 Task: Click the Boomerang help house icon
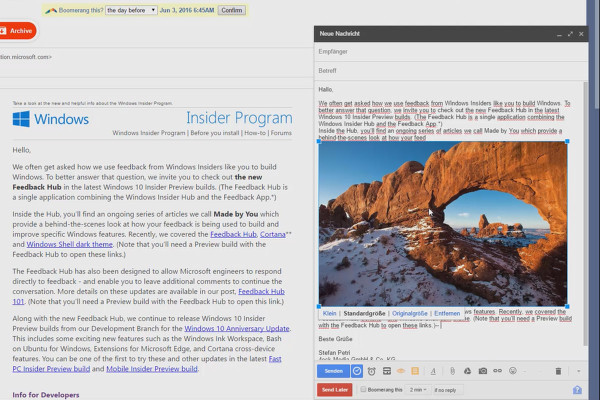577,390
